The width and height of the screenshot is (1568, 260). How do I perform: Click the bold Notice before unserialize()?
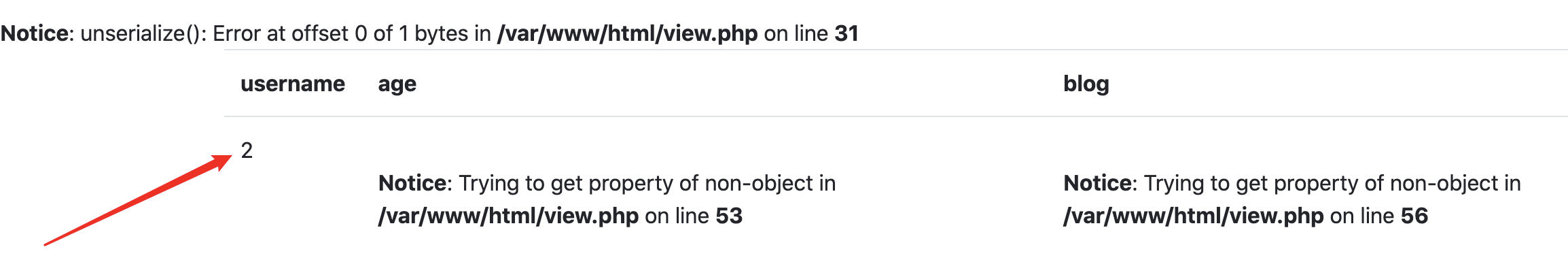(35, 33)
